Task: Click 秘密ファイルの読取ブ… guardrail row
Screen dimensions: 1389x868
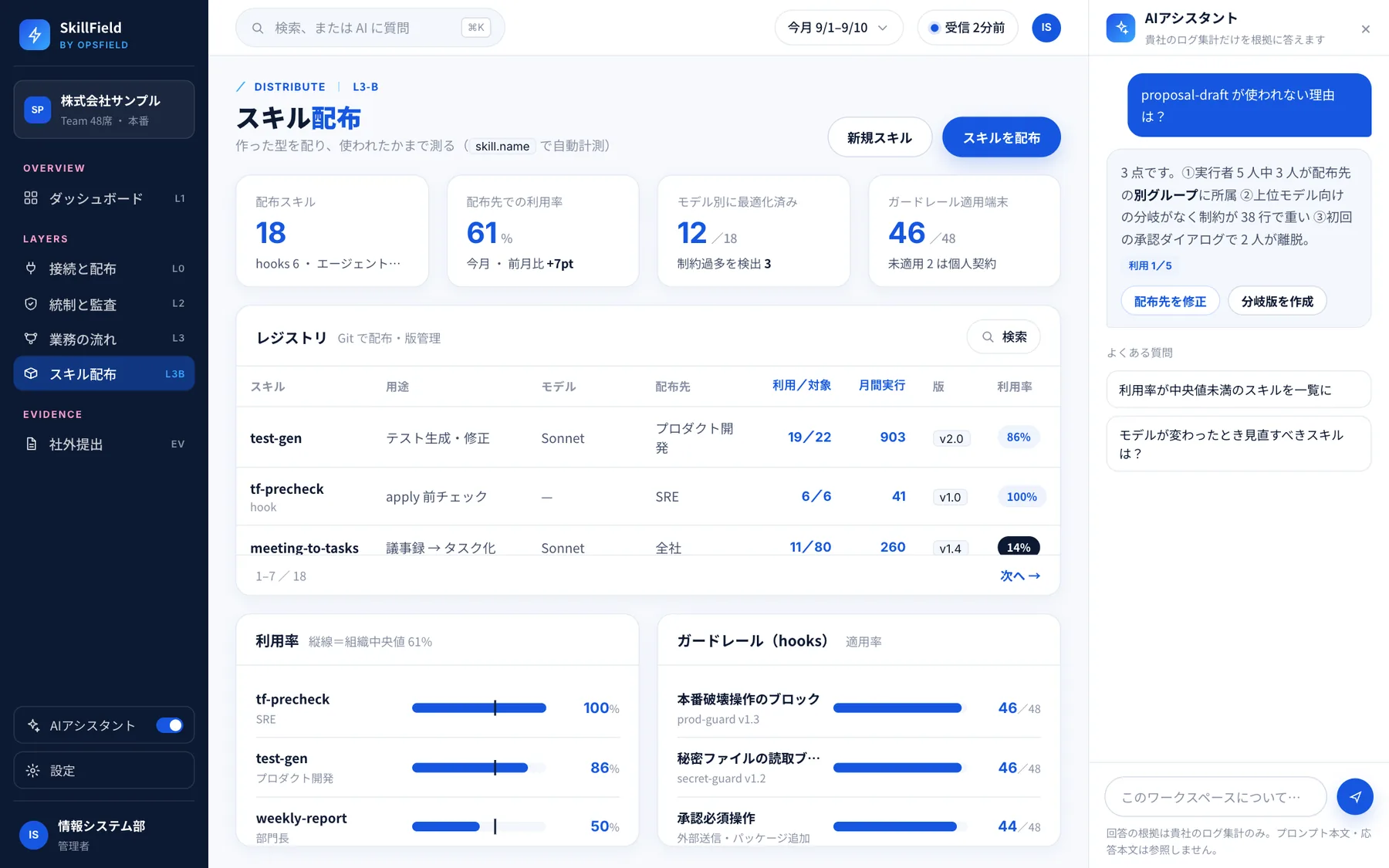Action: [858, 768]
